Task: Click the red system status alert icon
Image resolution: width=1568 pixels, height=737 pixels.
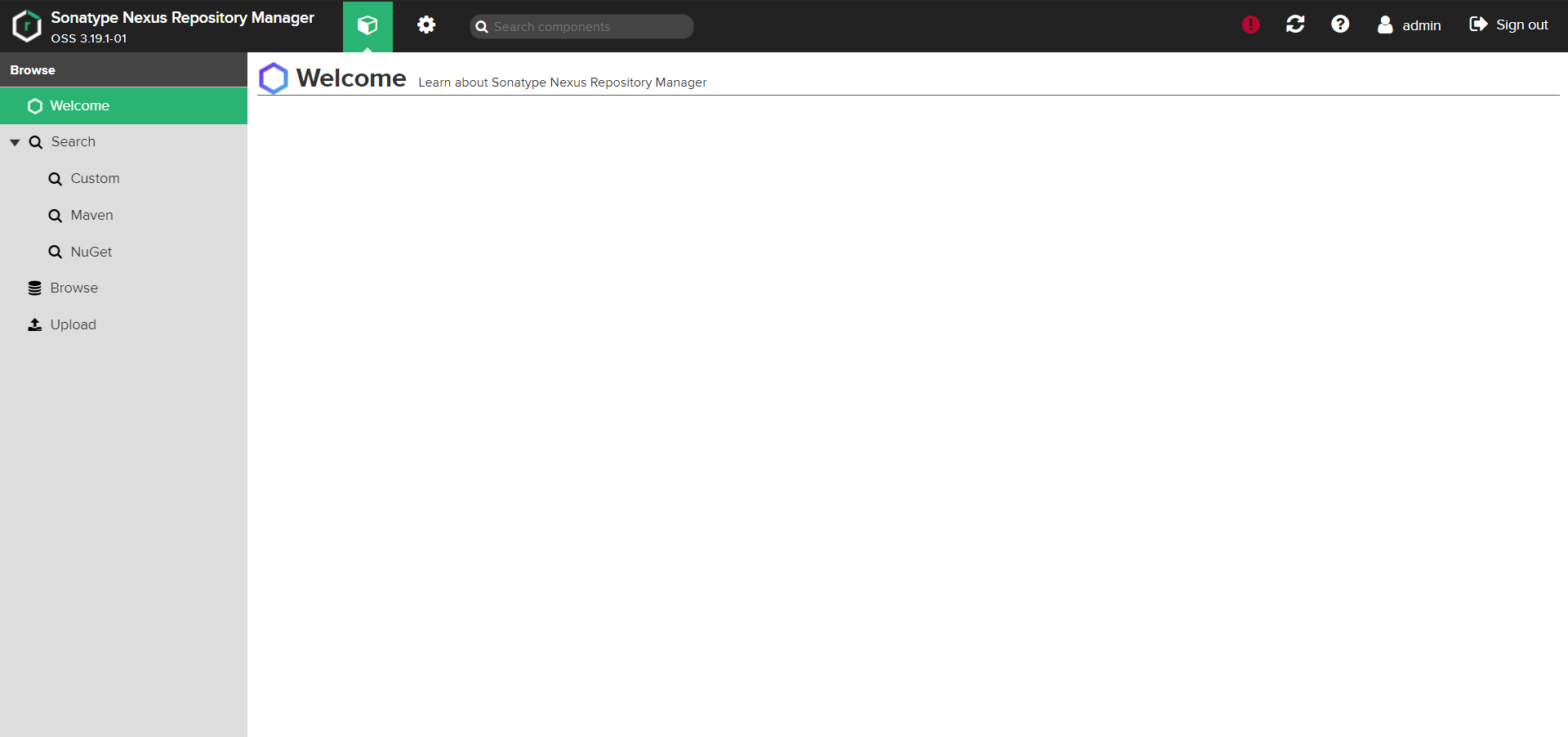Action: (1250, 25)
